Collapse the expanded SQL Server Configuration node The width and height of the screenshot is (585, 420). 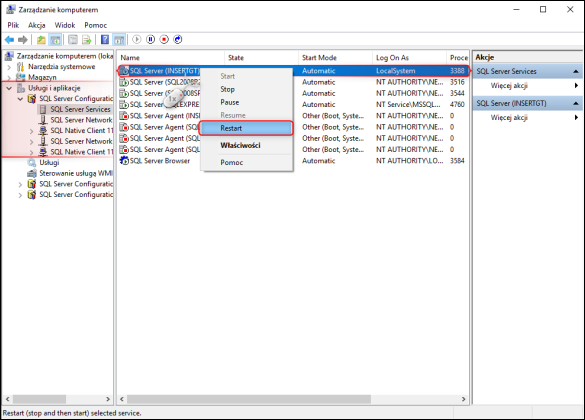(x=21, y=99)
